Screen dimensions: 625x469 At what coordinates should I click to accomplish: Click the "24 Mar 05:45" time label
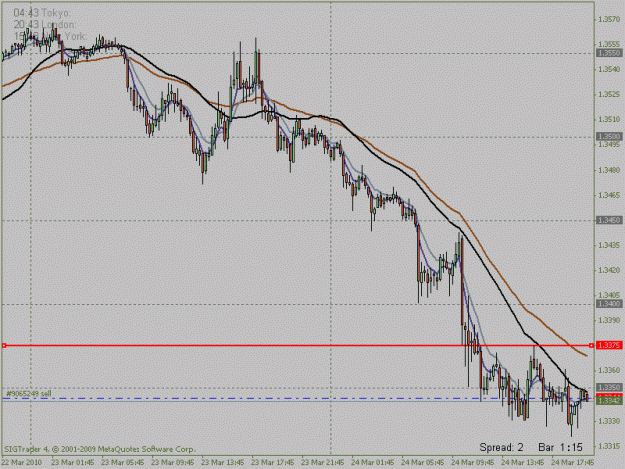click(423, 462)
